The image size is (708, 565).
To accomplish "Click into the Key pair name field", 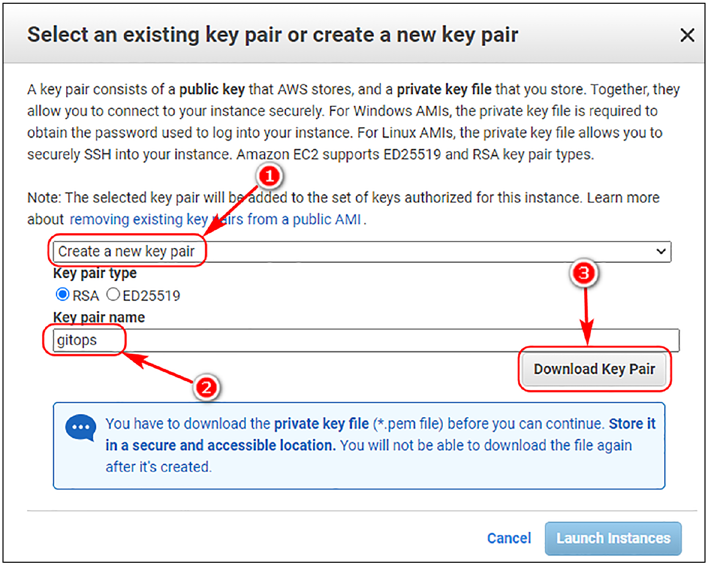I will click(x=366, y=340).
